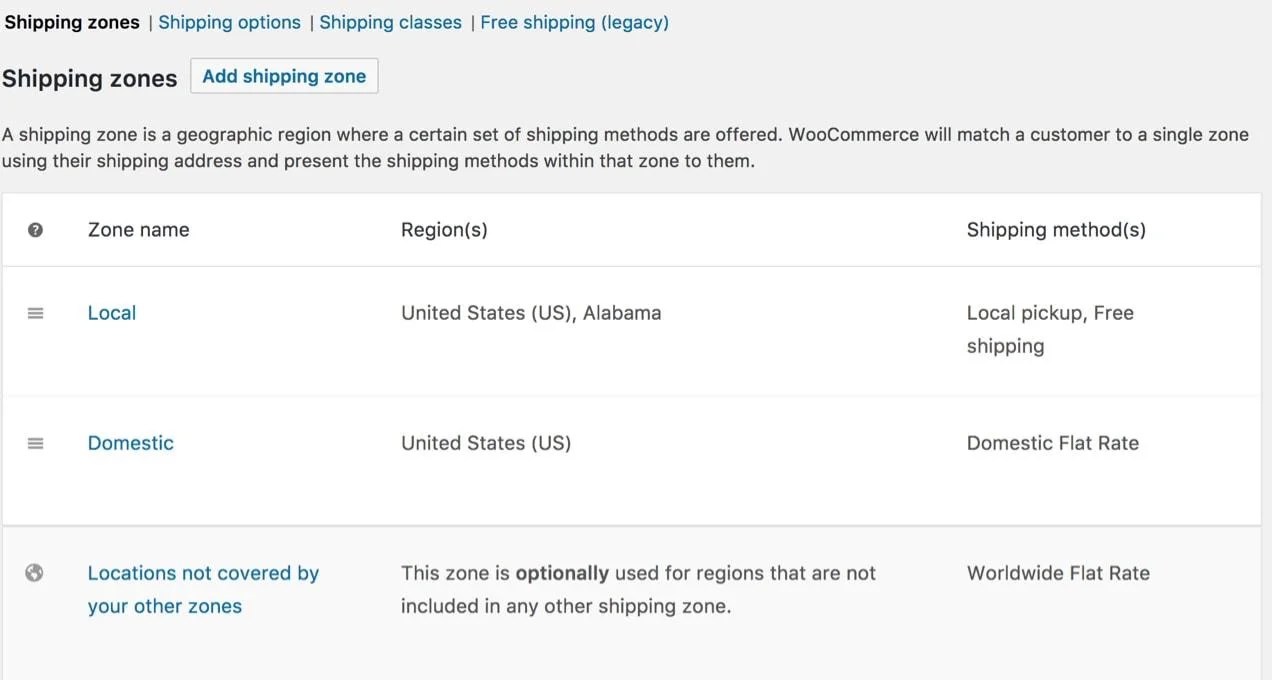Click United States (US), Alabama region text
1272x680 pixels.
(531, 313)
